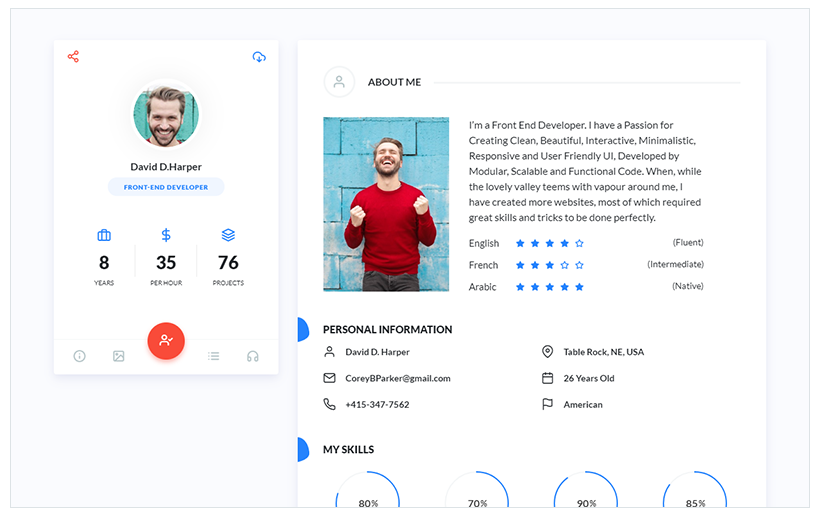Click the envelope email icon
This screenshot has width=818, height=521.
pyautogui.click(x=329, y=378)
